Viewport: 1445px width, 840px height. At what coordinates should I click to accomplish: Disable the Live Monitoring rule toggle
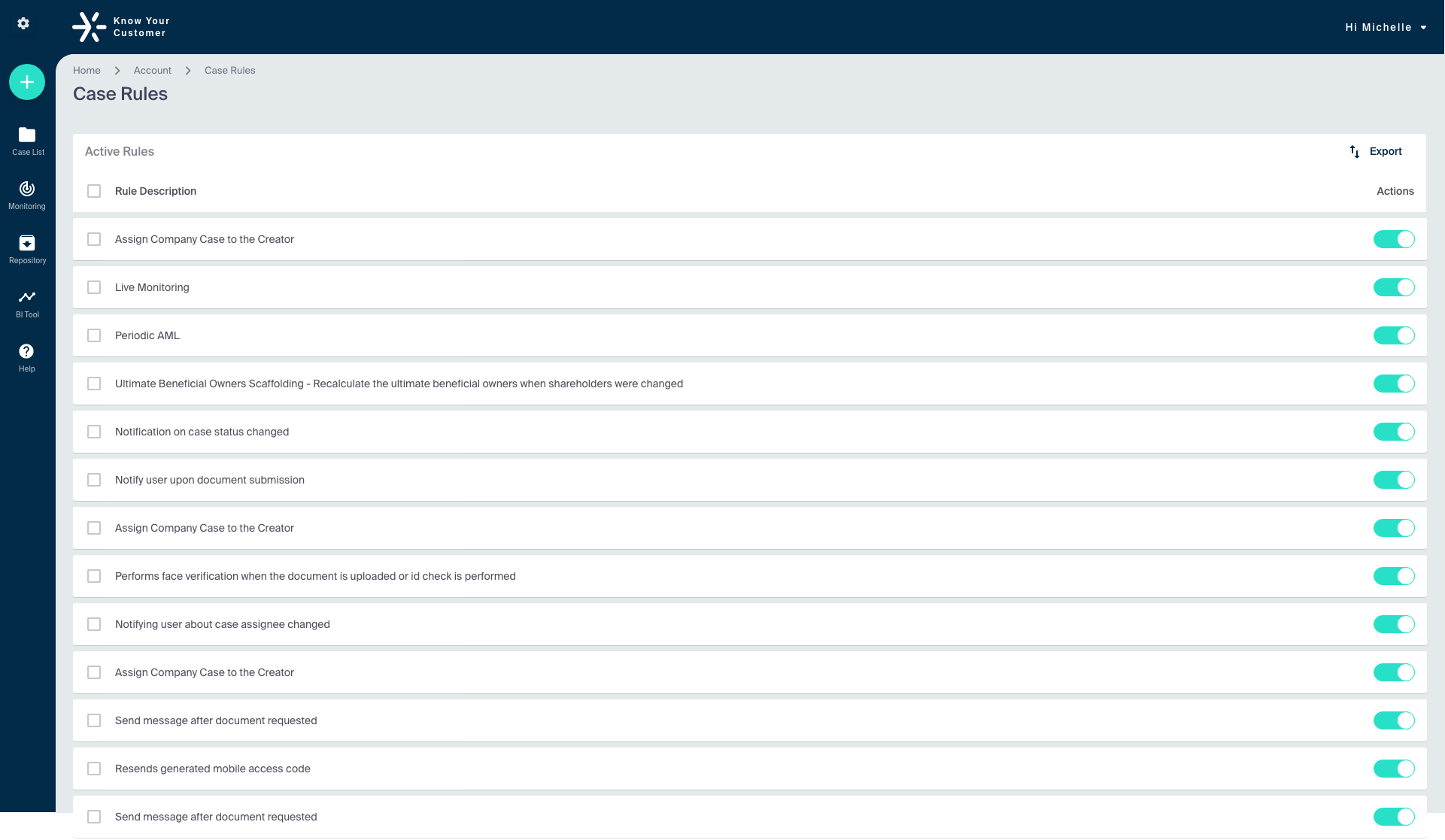[1394, 287]
